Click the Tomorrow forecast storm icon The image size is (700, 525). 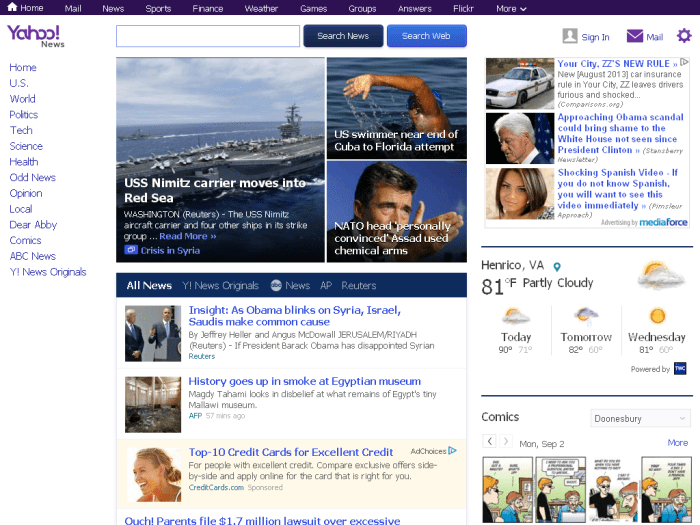tap(586, 316)
